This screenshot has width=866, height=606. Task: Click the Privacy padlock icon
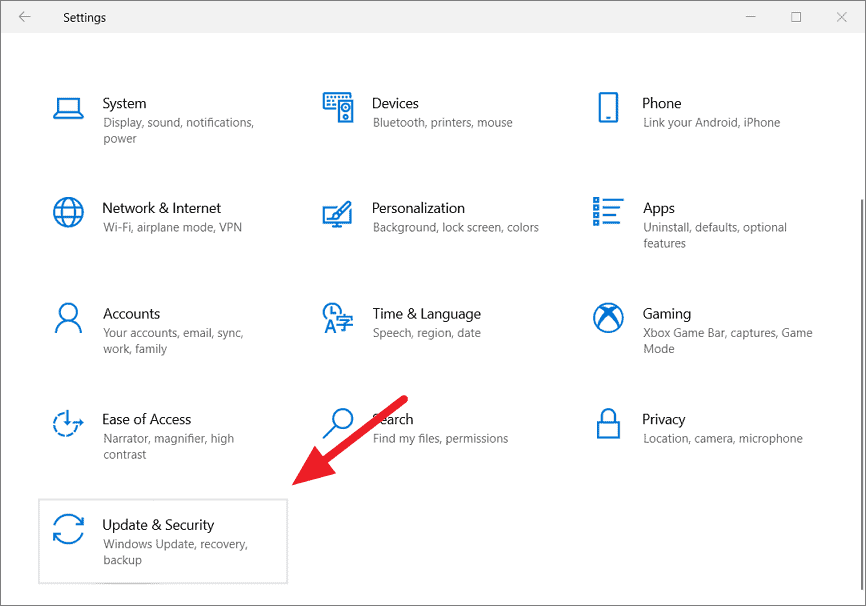point(608,424)
